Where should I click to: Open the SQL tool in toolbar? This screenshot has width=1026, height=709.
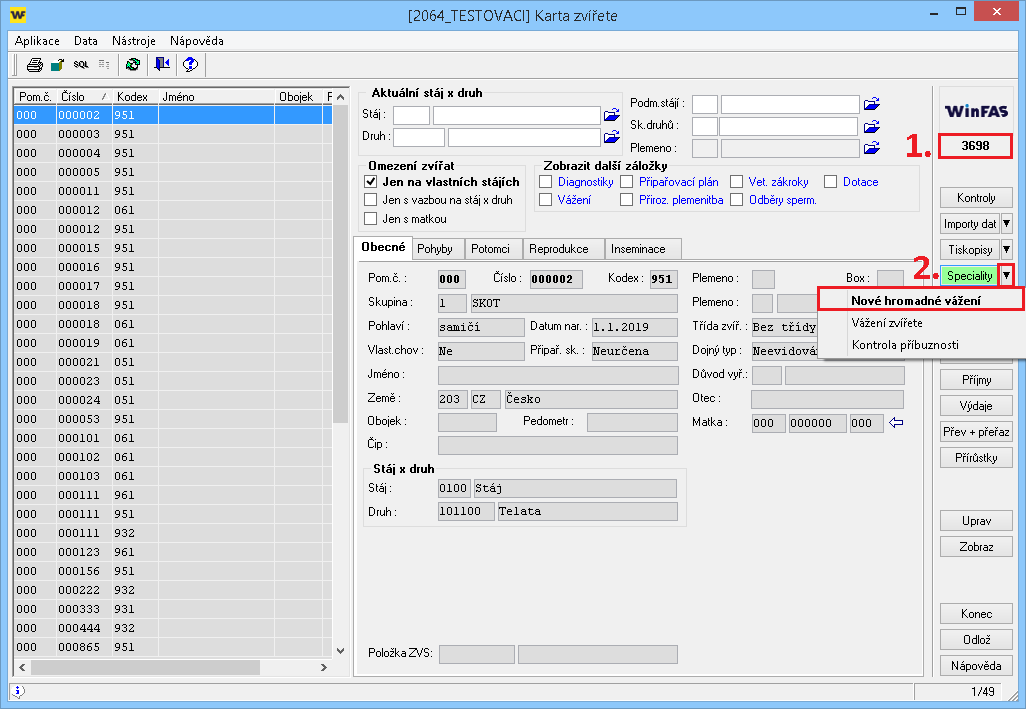81,65
